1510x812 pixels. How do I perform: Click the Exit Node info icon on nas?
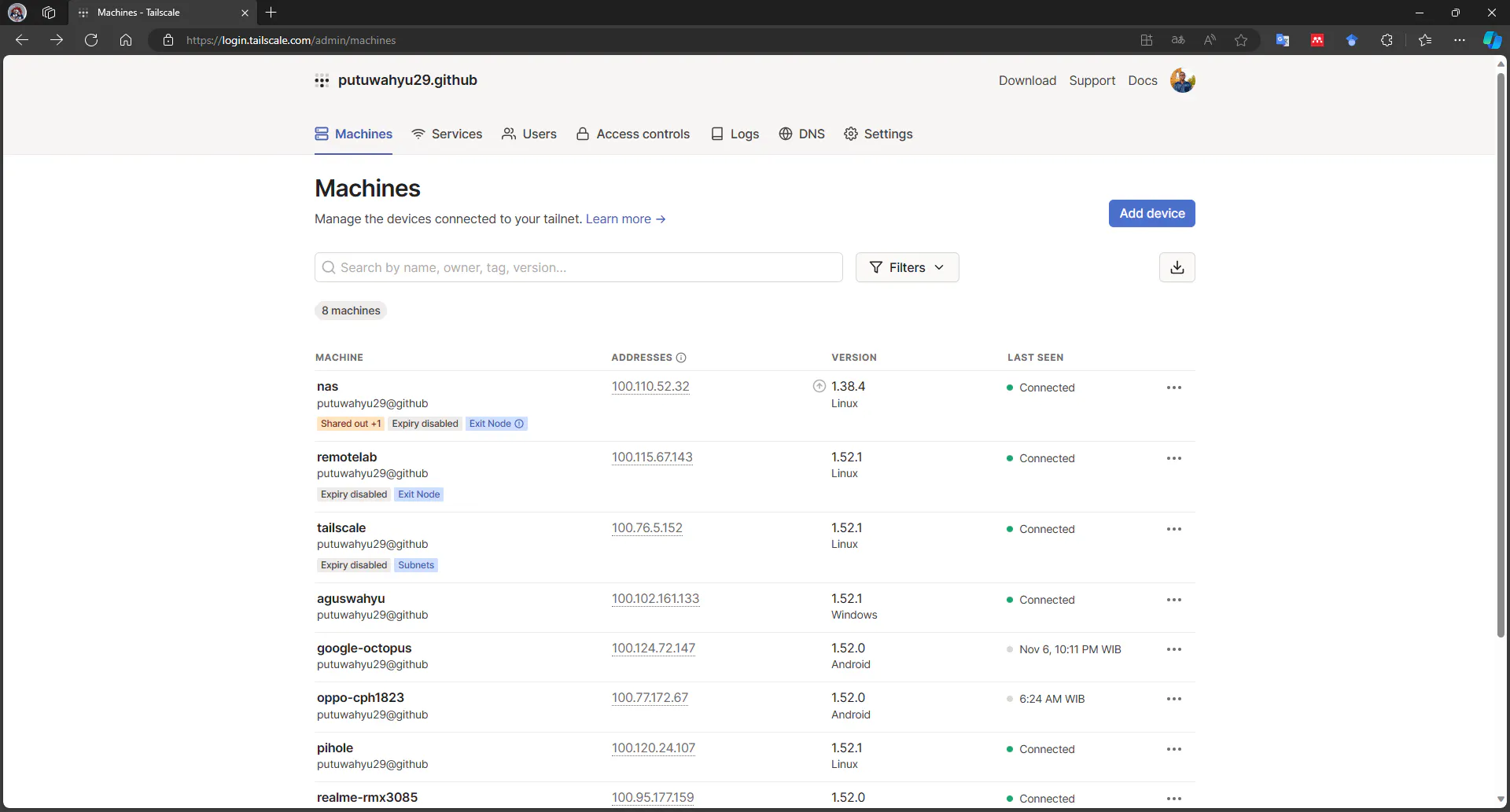tap(519, 424)
